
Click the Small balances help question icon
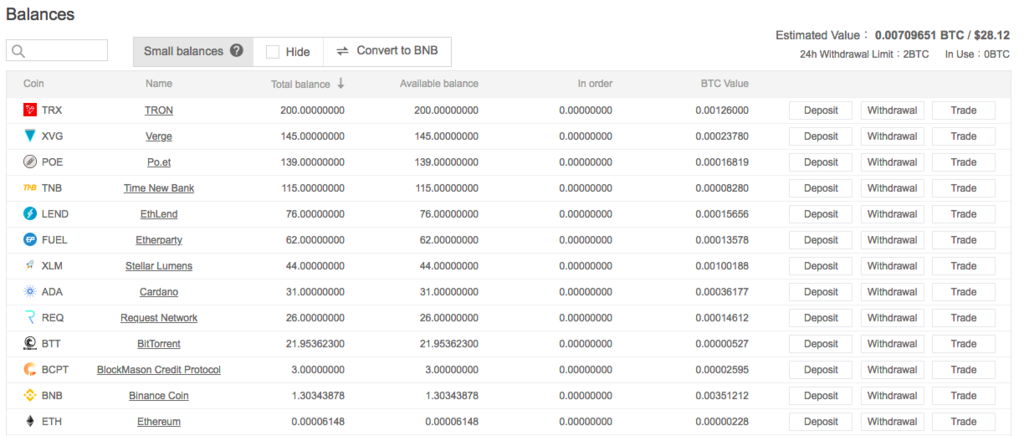(237, 51)
